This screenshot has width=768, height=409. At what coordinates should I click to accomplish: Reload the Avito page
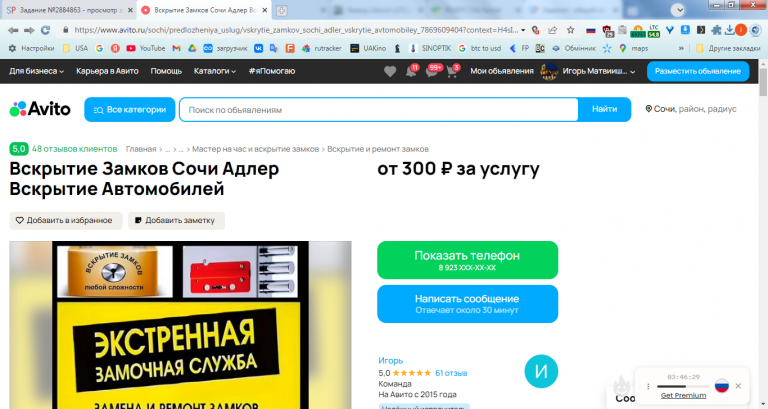(x=46, y=30)
